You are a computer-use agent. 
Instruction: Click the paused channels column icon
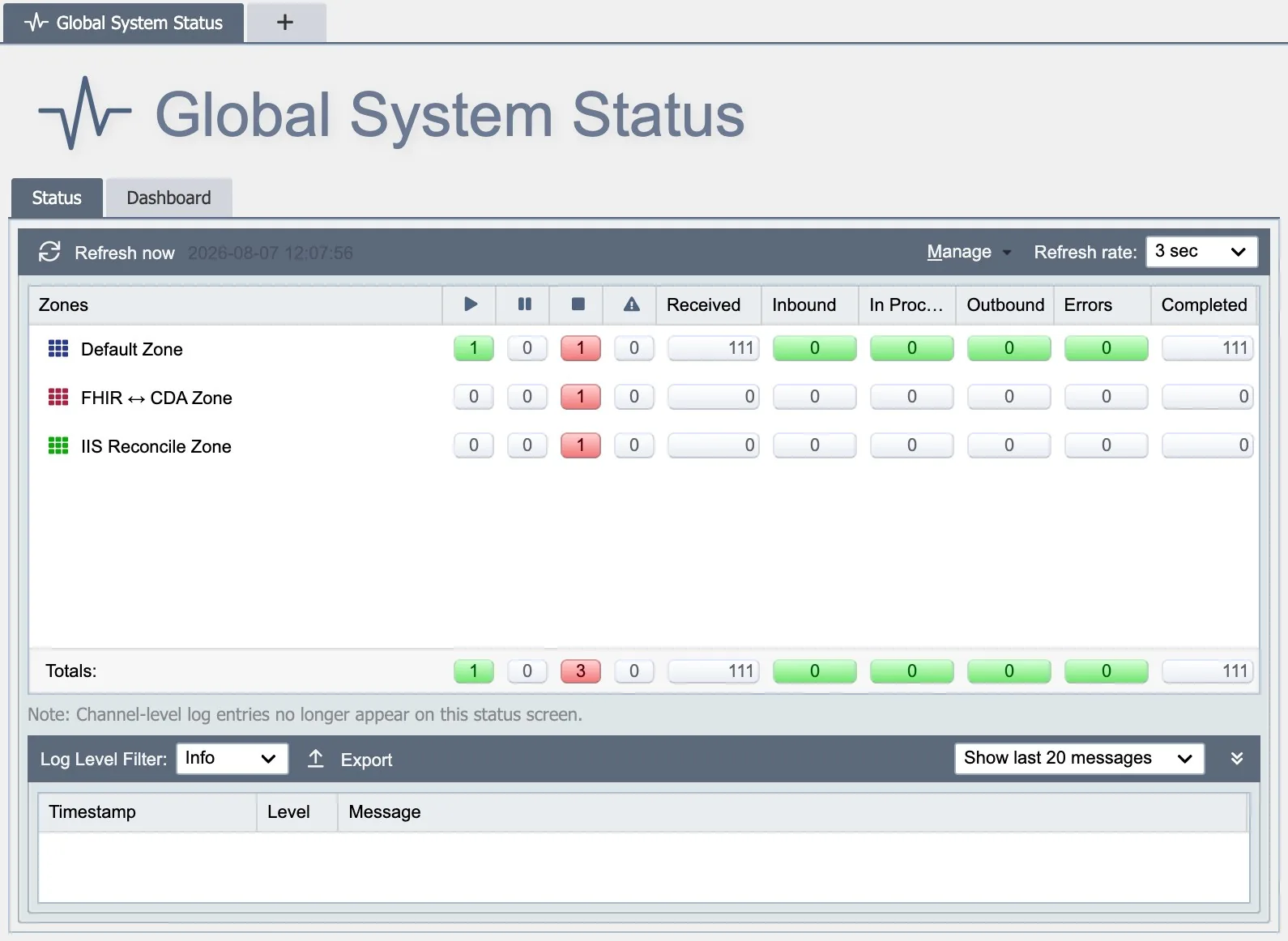[x=525, y=304]
